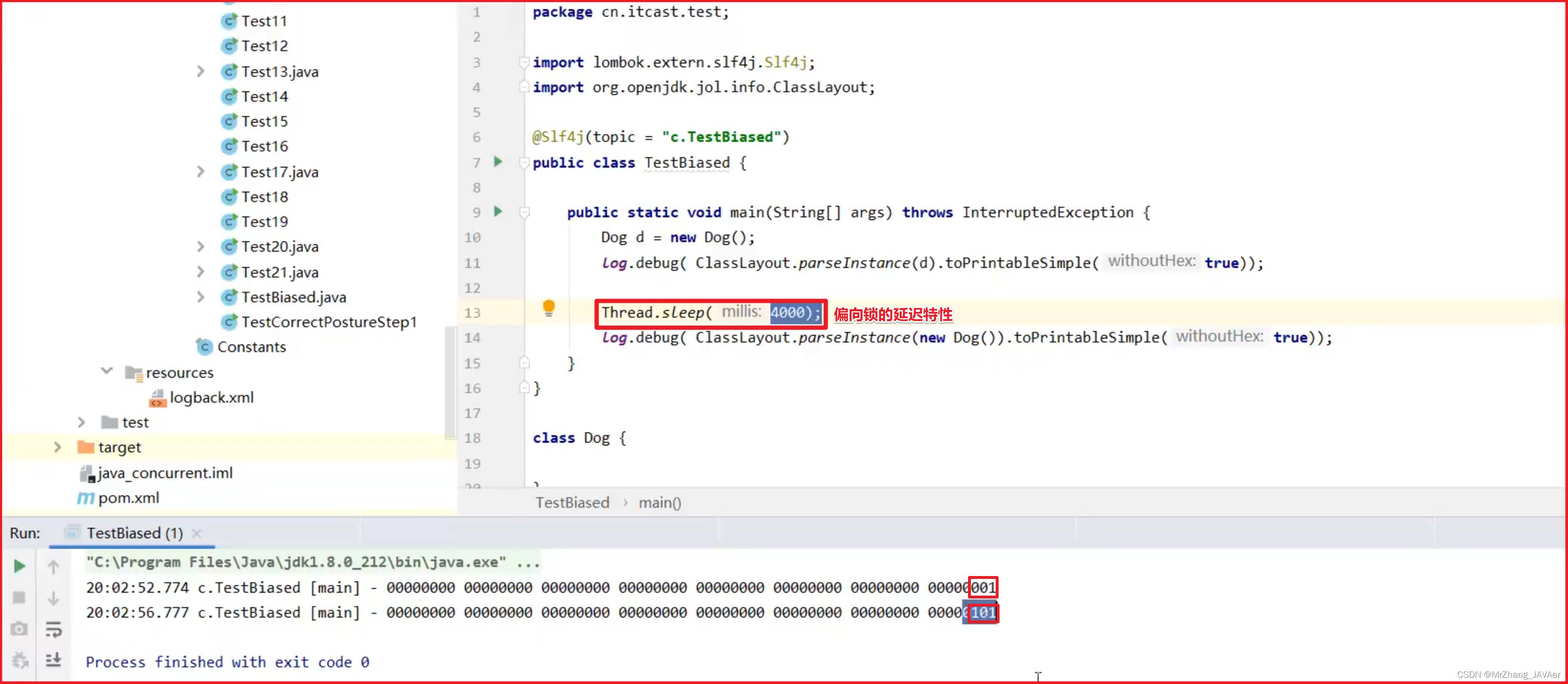1568x684 pixels.
Task: Click TestBiased breadcrumb
Action: 572,502
